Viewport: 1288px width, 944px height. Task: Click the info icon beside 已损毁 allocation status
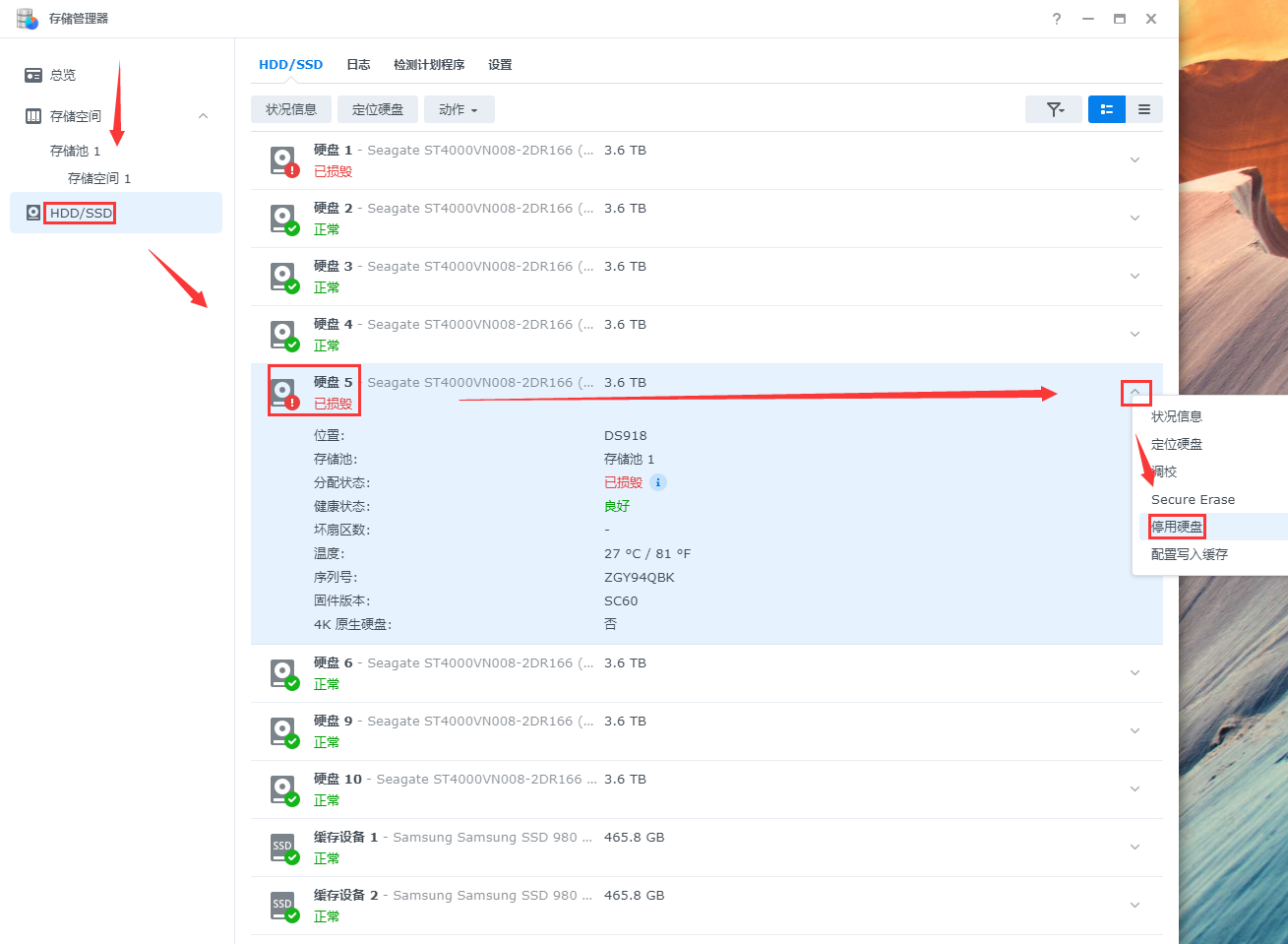point(658,482)
